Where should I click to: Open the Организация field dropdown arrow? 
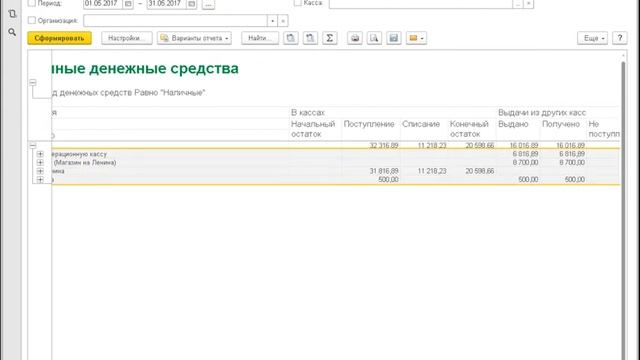coord(272,20)
